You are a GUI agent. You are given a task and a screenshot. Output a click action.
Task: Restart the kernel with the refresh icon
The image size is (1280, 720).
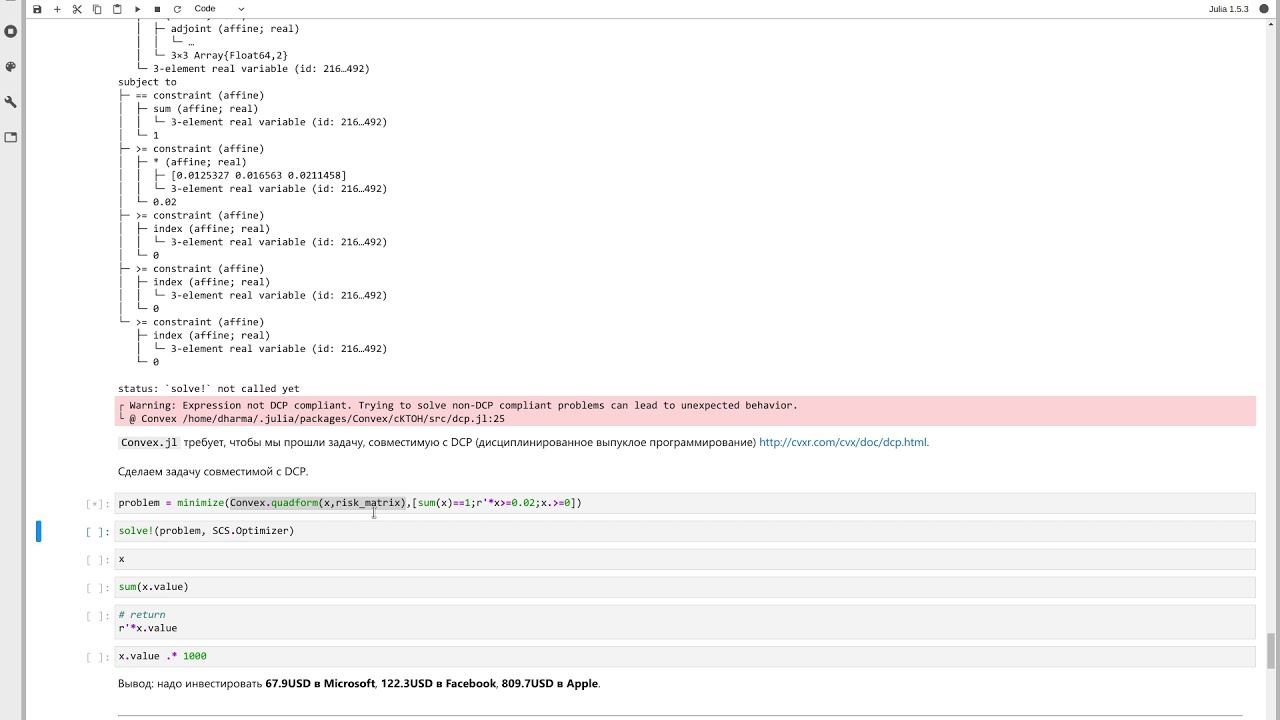177,9
